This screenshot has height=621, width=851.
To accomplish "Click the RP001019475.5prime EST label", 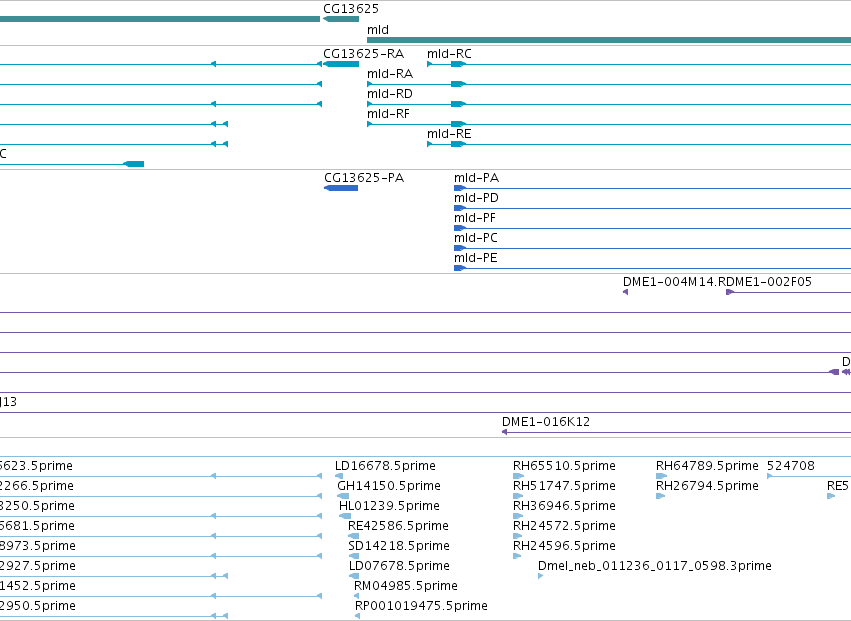I will 421,606.
